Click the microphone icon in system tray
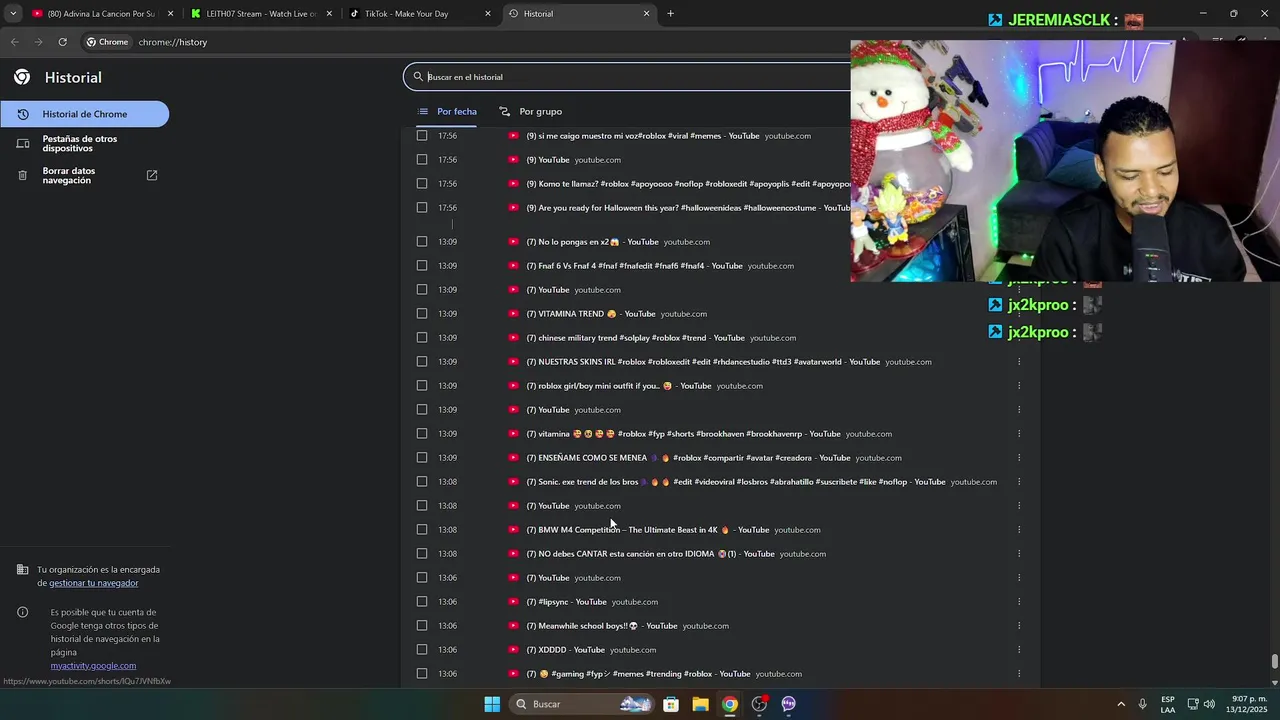 coord(1143,704)
